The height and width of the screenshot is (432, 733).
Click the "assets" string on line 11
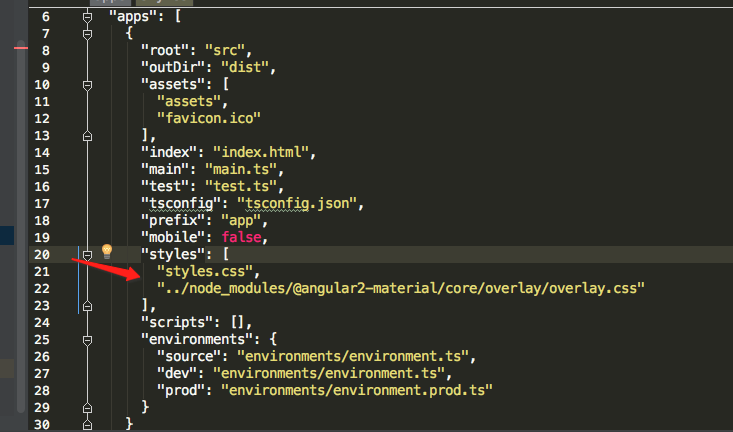tap(189, 101)
